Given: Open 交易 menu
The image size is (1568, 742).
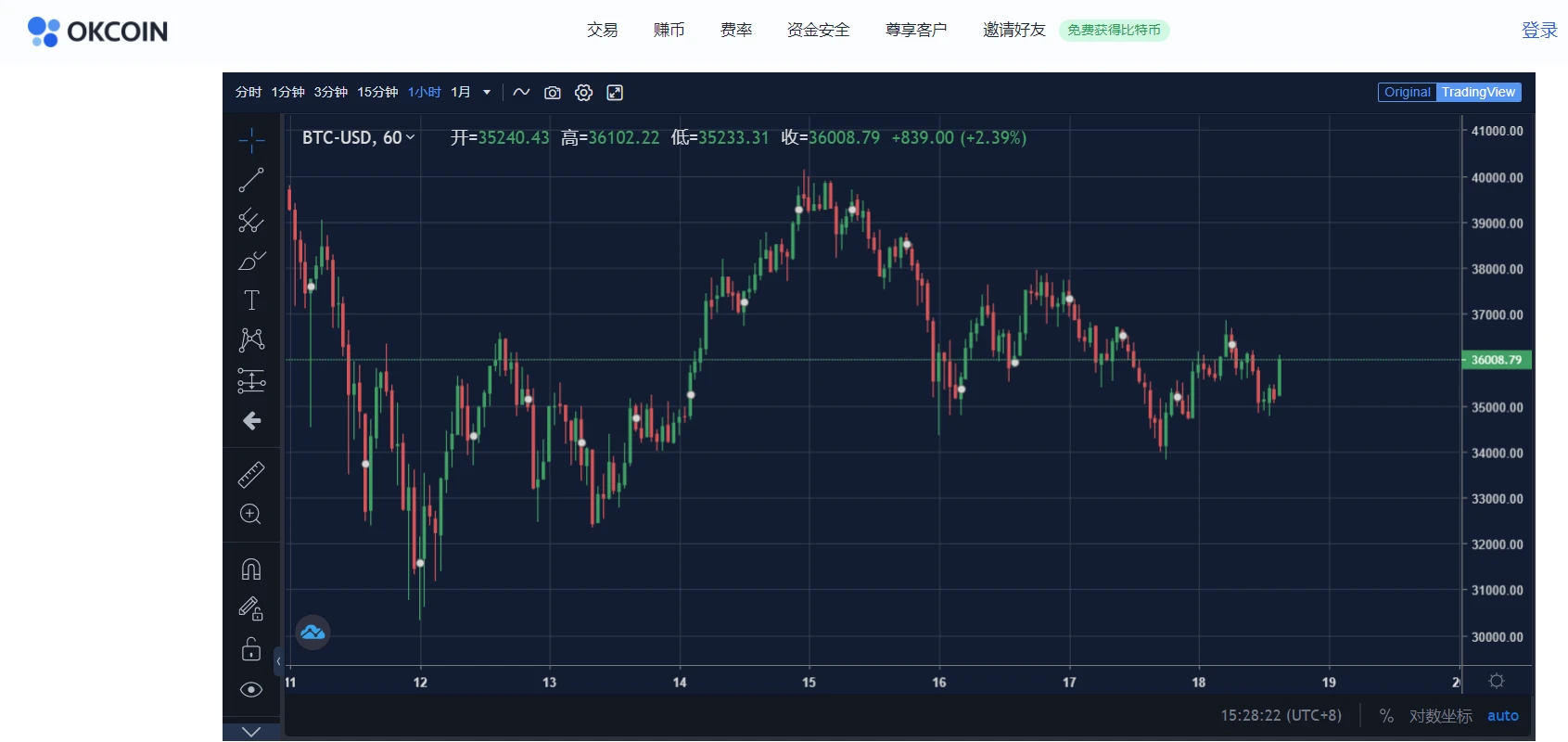Looking at the screenshot, I should click(602, 30).
